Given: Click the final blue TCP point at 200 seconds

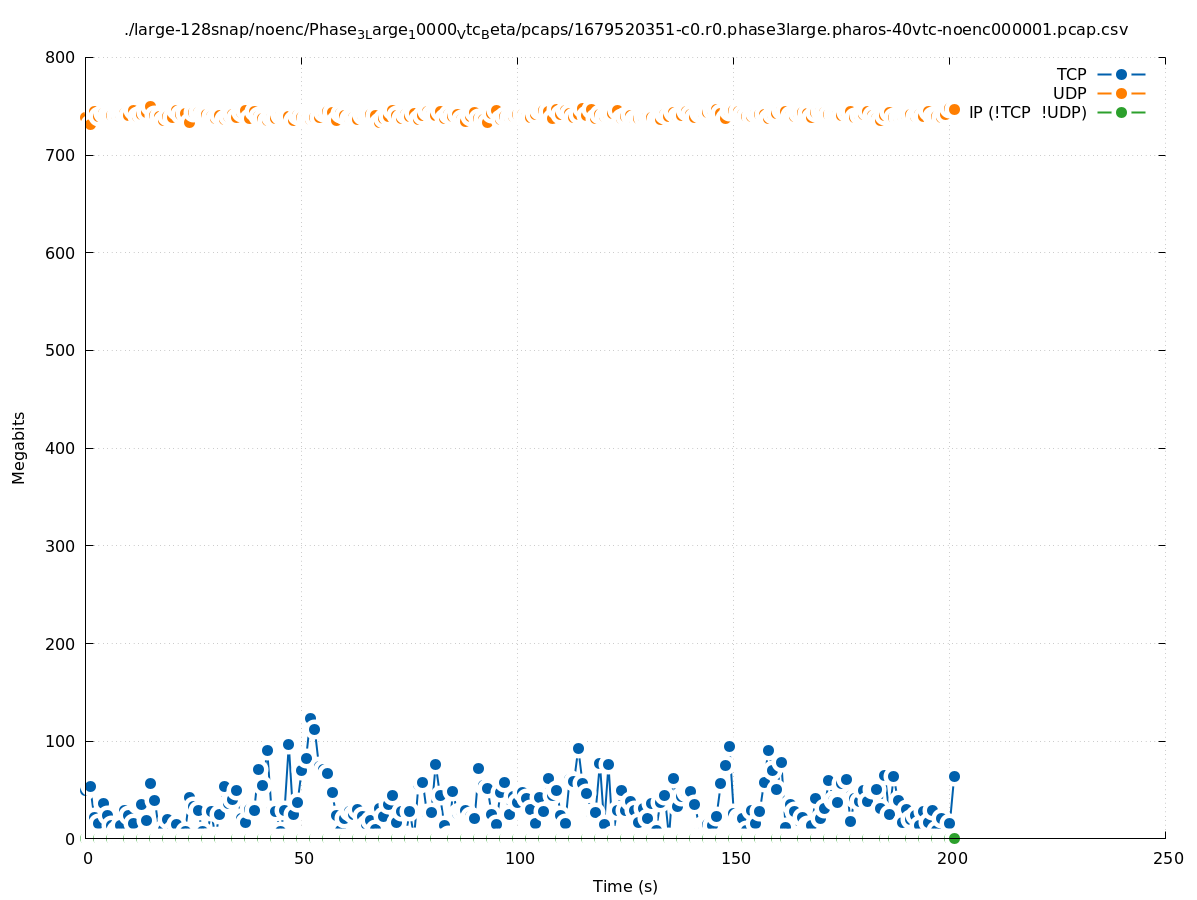Looking at the screenshot, I should click(x=954, y=776).
